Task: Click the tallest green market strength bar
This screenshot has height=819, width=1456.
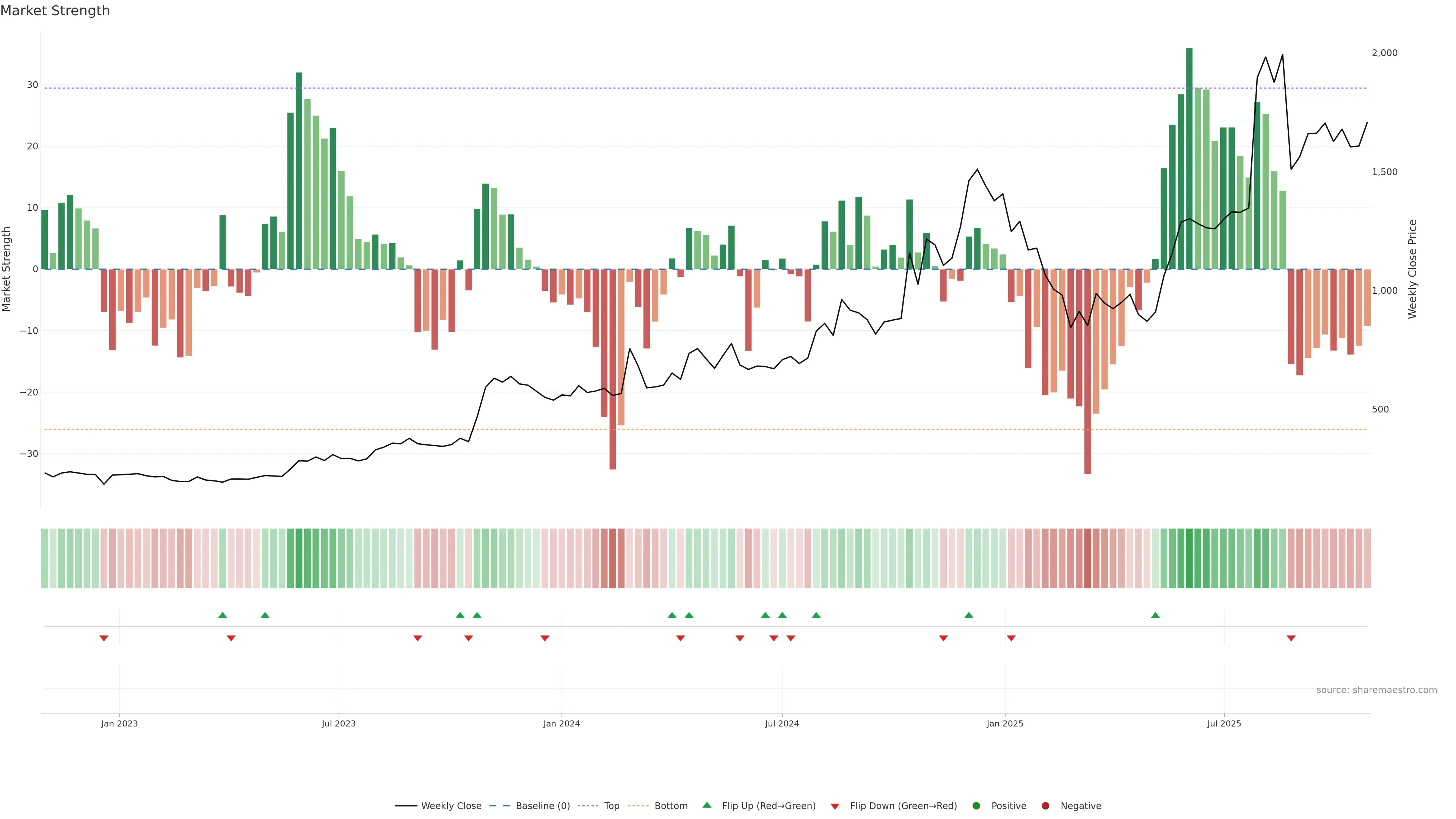Action: coord(1189,158)
